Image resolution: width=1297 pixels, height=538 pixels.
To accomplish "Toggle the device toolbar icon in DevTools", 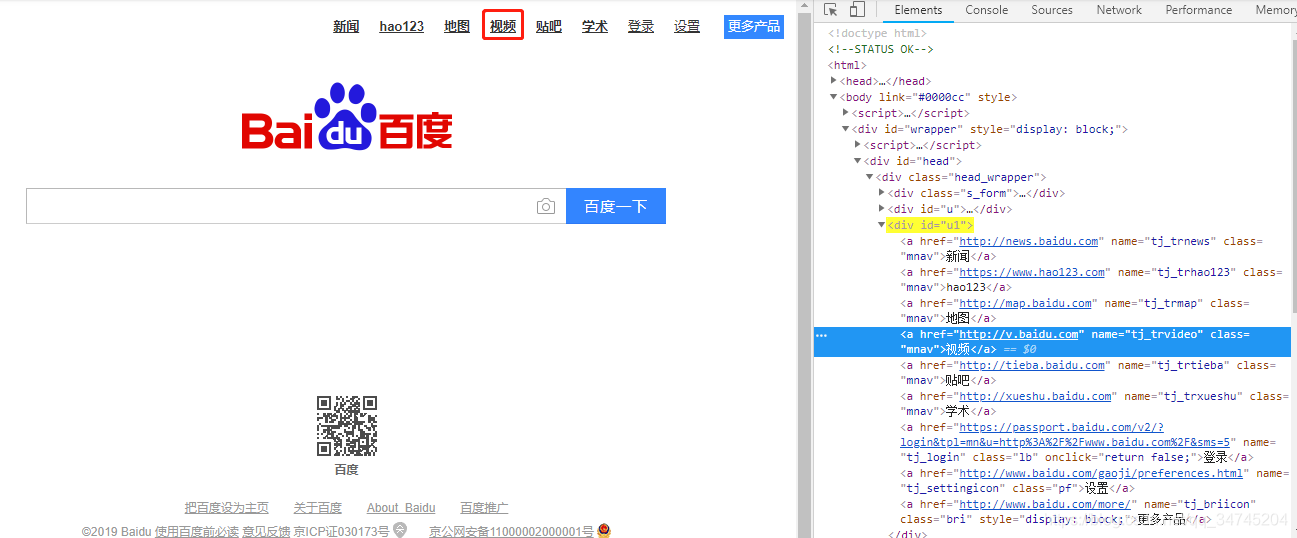I will [x=857, y=10].
